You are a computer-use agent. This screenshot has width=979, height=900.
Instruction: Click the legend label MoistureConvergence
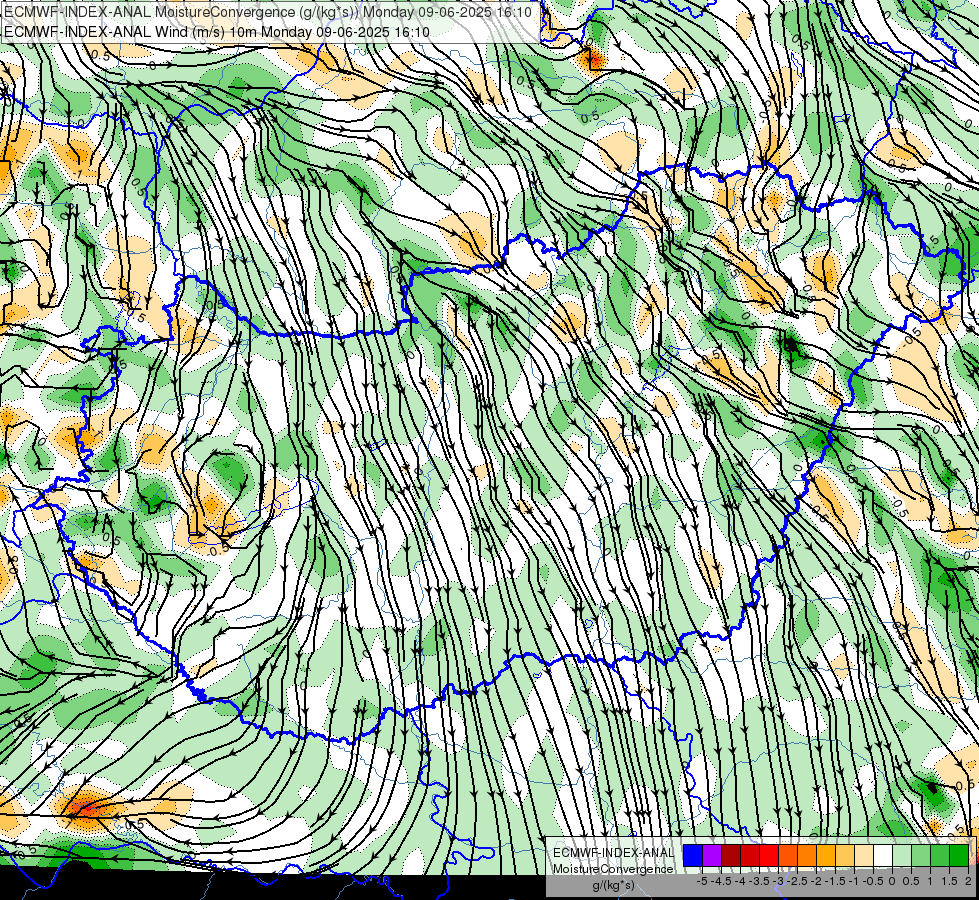point(613,869)
